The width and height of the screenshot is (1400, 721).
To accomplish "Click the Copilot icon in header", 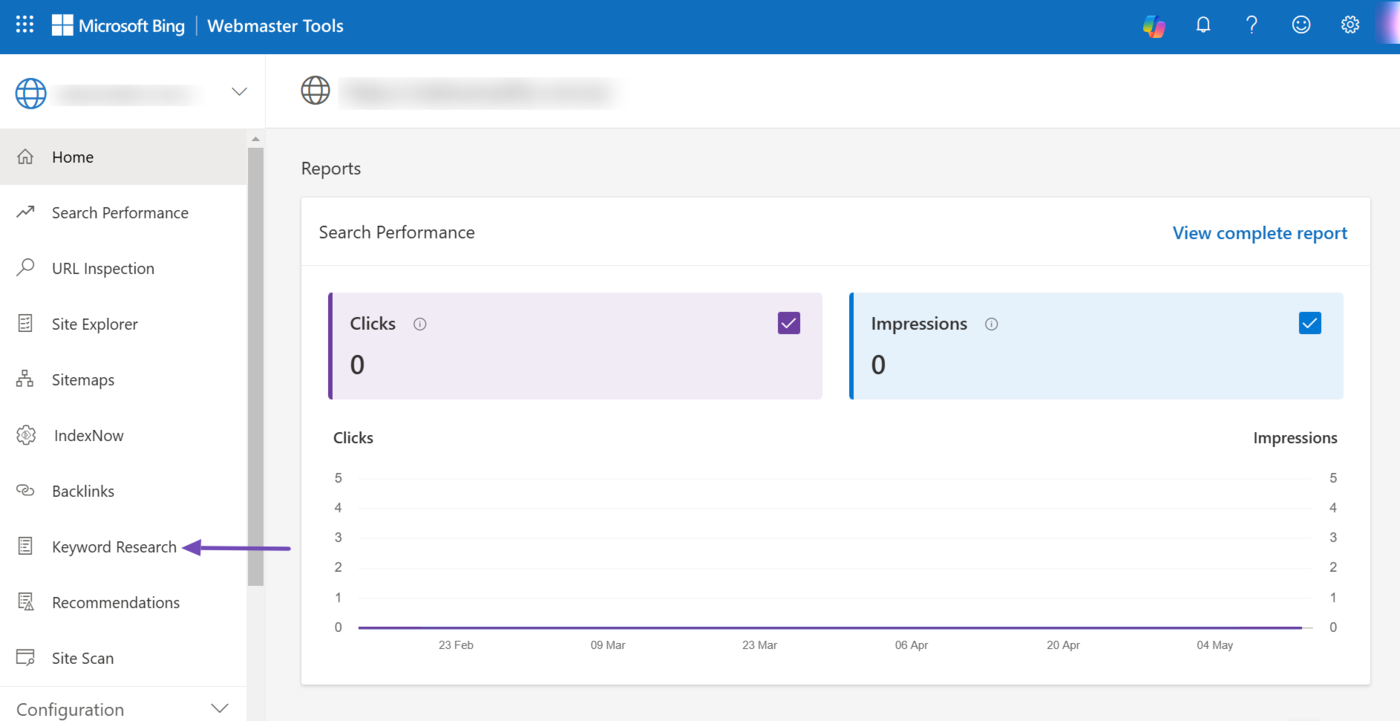I will (x=1154, y=26).
